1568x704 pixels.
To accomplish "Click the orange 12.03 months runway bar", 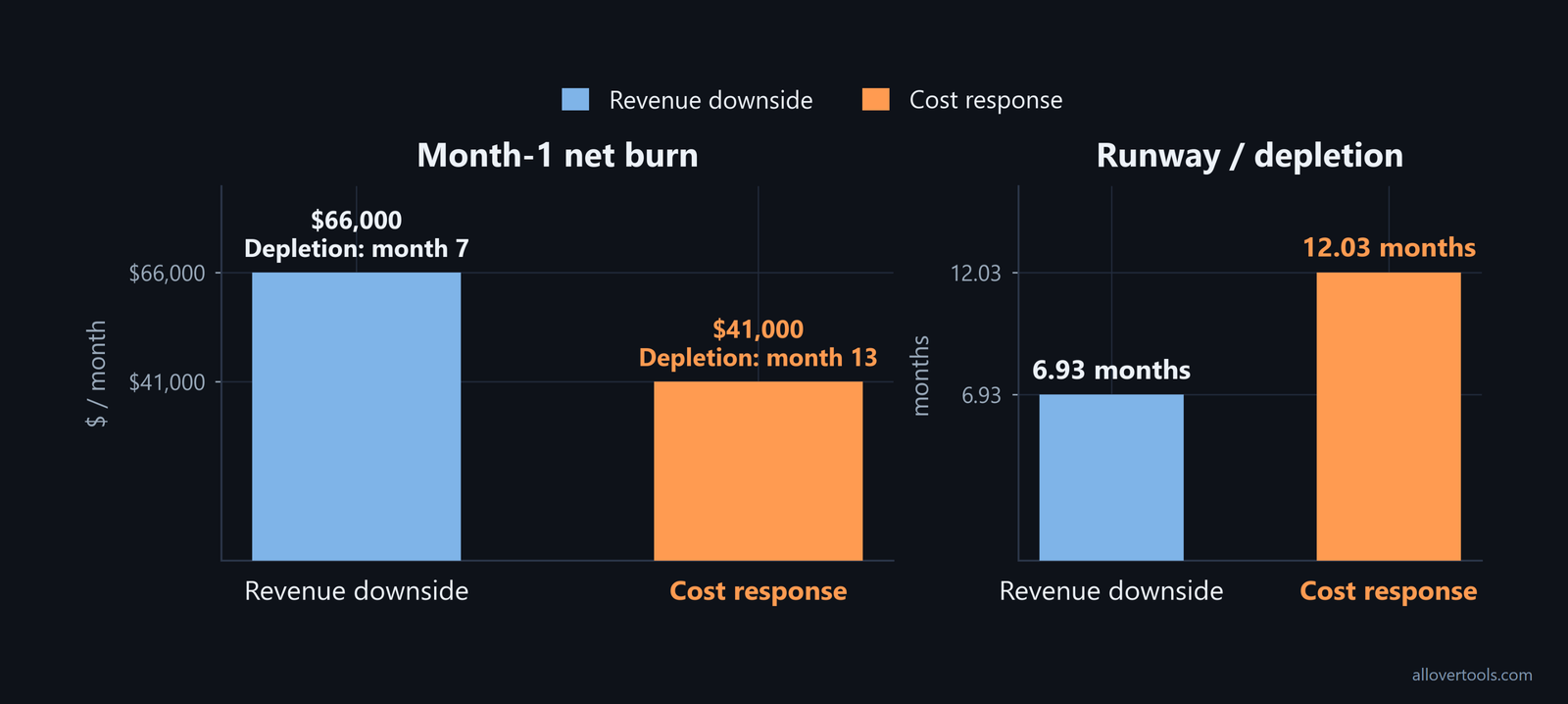I will point(1389,416).
